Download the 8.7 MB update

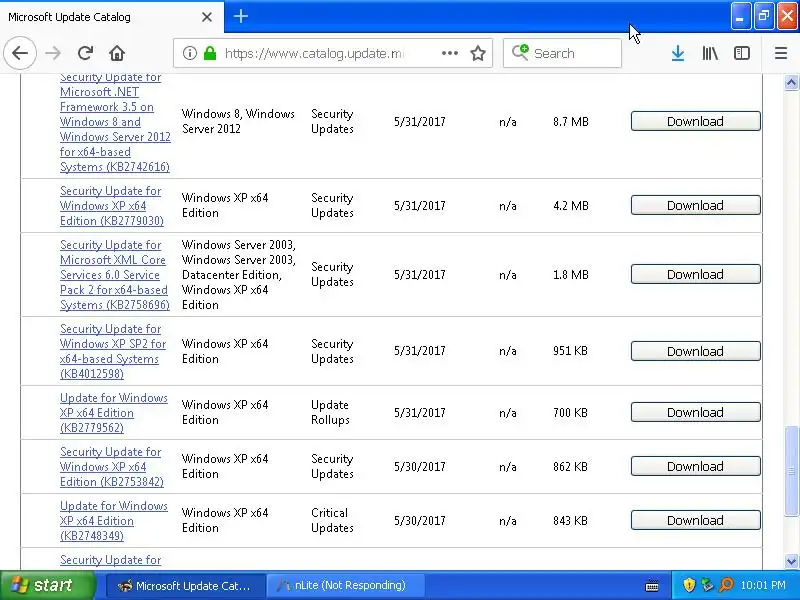point(695,121)
